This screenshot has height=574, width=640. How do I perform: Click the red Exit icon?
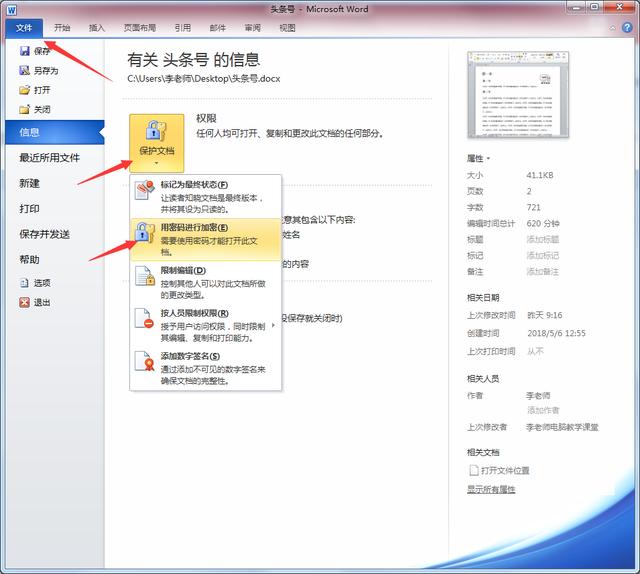[24, 302]
